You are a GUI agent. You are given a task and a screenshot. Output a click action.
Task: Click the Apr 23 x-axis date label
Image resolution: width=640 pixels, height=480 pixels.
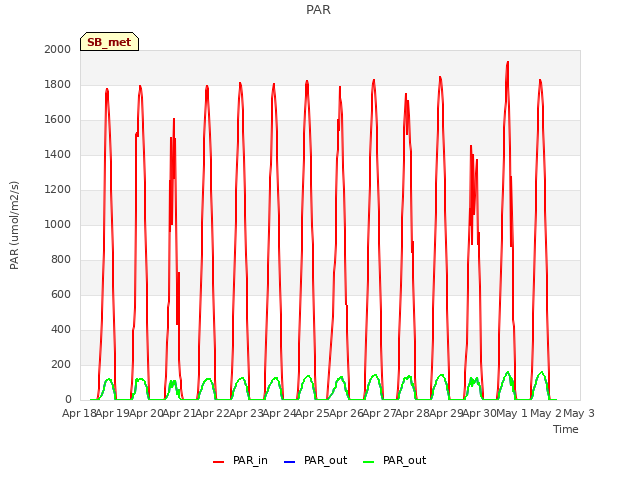coord(246,413)
